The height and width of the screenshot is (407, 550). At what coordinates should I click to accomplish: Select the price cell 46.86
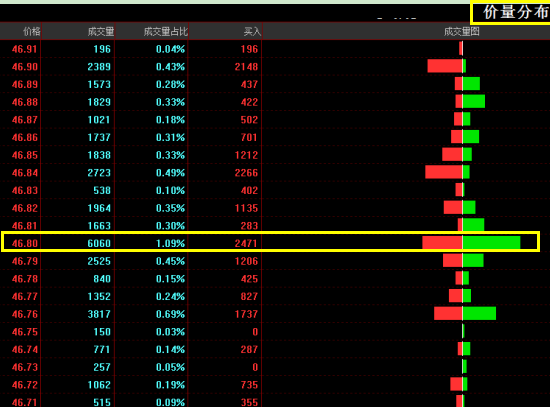25,137
